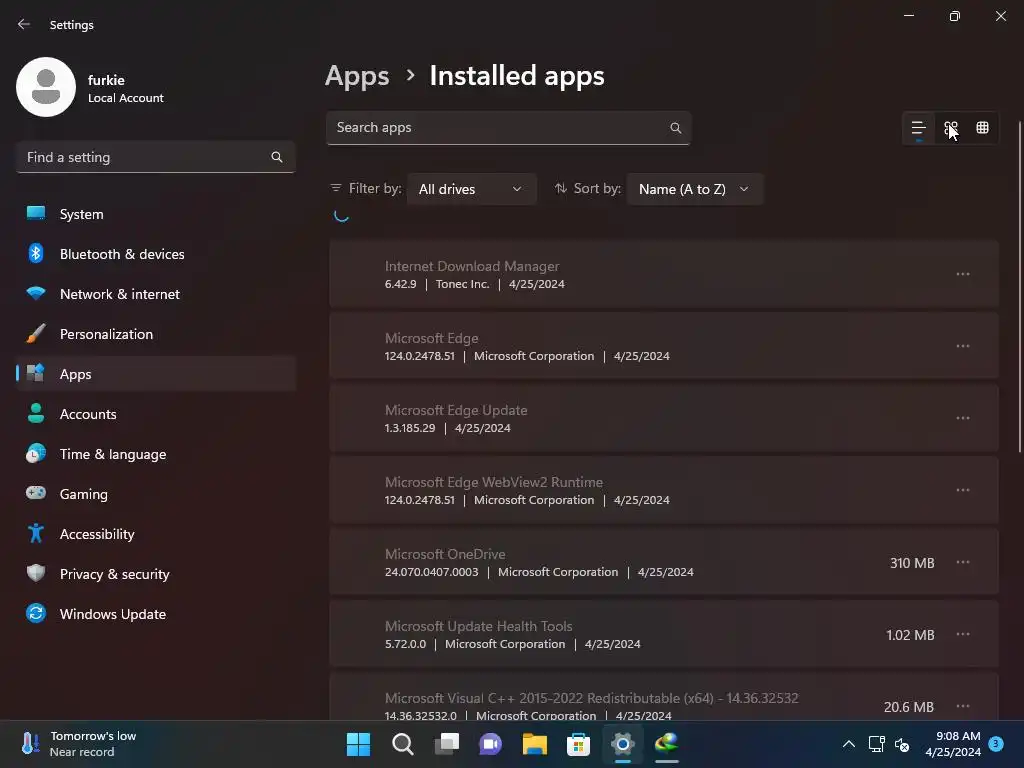Open taskbar Search
The width and height of the screenshot is (1024, 768).
click(402, 744)
